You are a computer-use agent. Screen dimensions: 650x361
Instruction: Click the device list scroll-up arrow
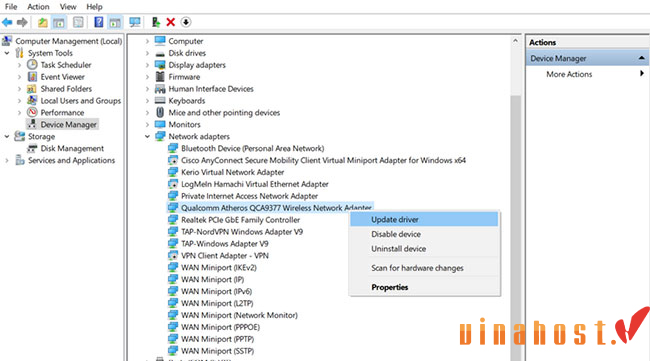click(515, 41)
